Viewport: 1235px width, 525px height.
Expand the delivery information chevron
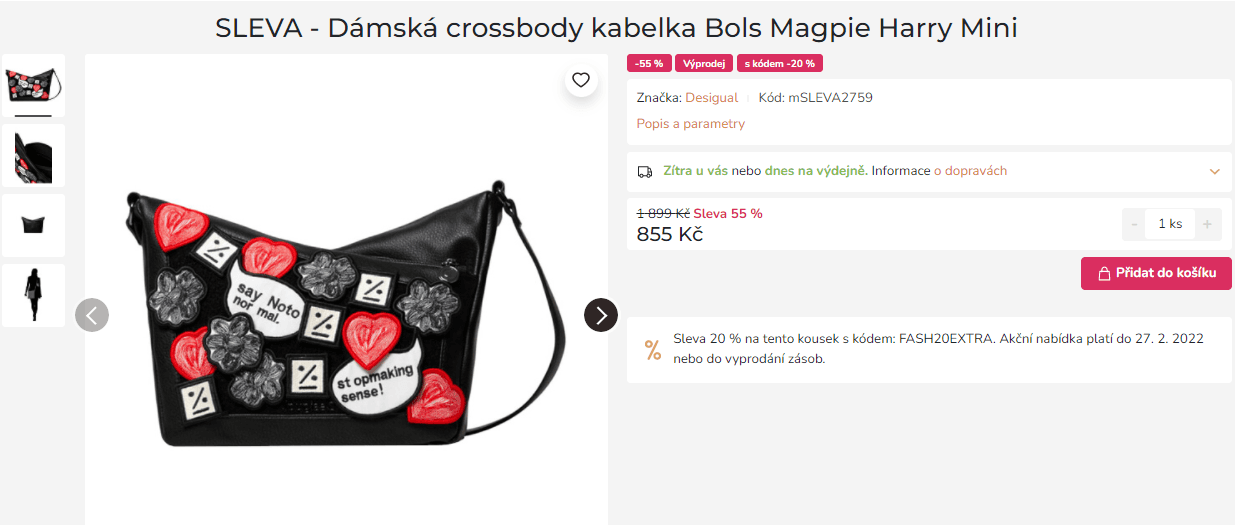1215,171
